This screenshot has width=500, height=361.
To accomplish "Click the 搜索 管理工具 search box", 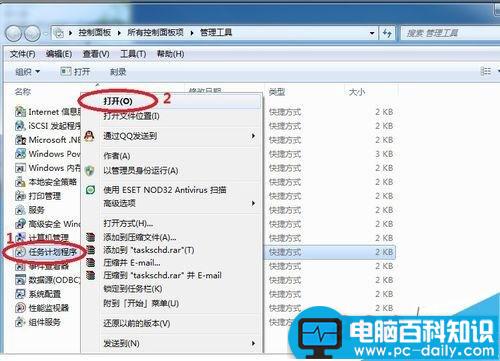I will click(450, 33).
